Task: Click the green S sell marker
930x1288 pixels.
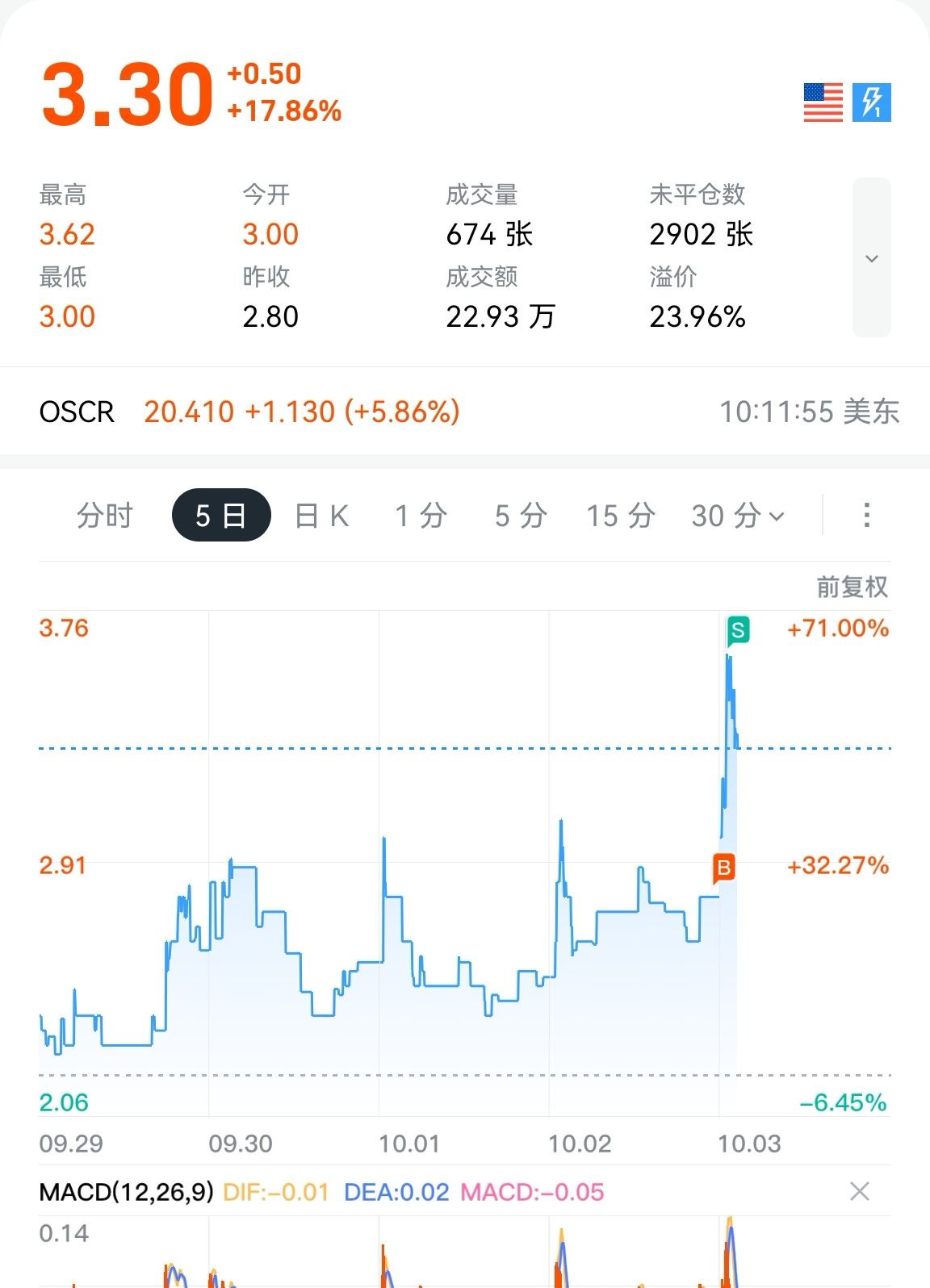Action: [x=737, y=629]
